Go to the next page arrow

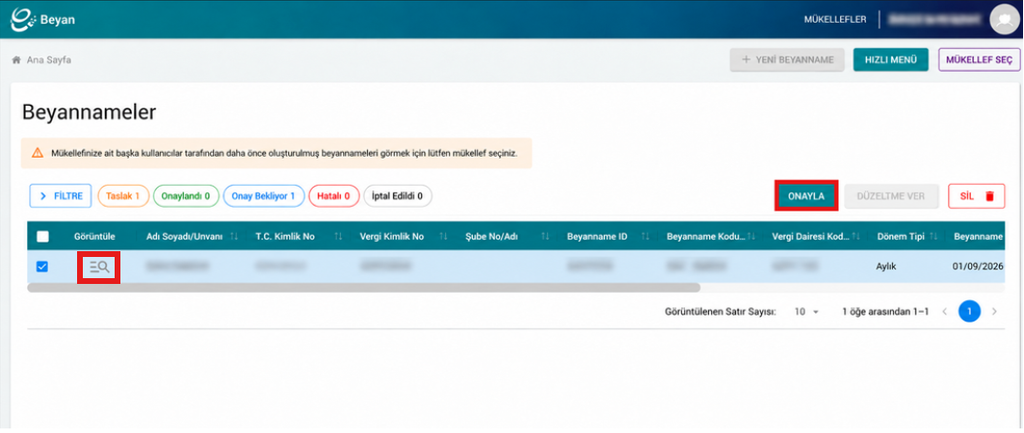point(994,312)
